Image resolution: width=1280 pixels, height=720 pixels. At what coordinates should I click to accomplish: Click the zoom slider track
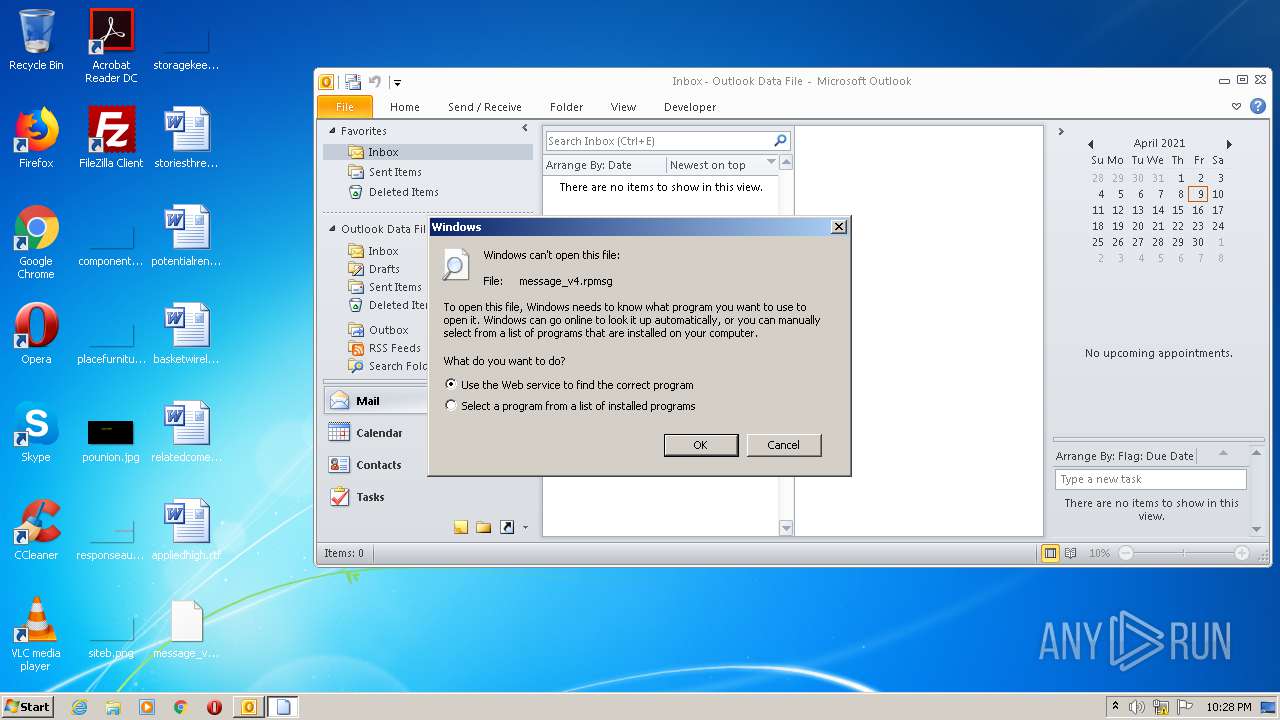[x=1184, y=553]
